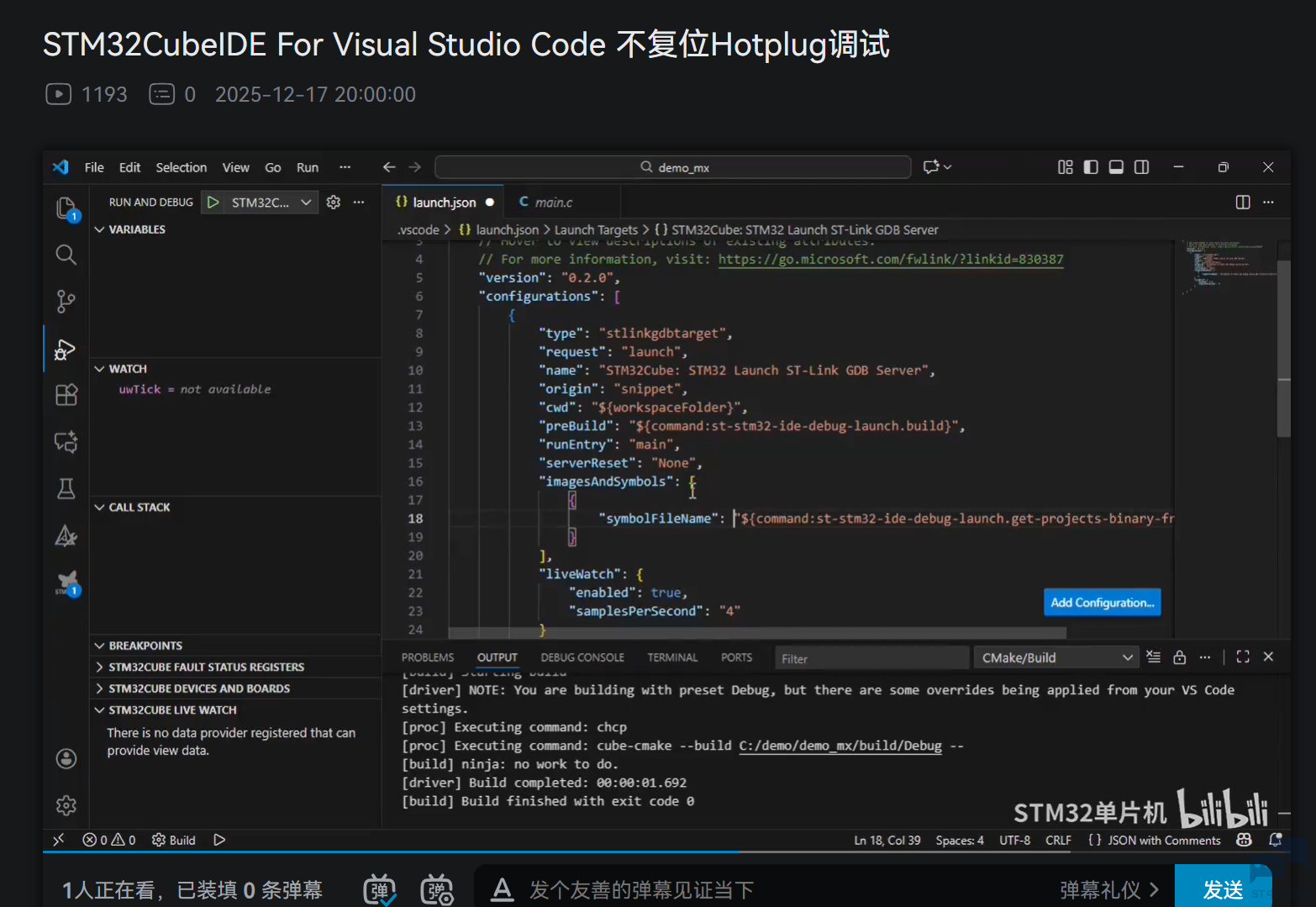Viewport: 1316px width, 907px height.
Task: Toggle maximized panel size
Action: (1243, 657)
